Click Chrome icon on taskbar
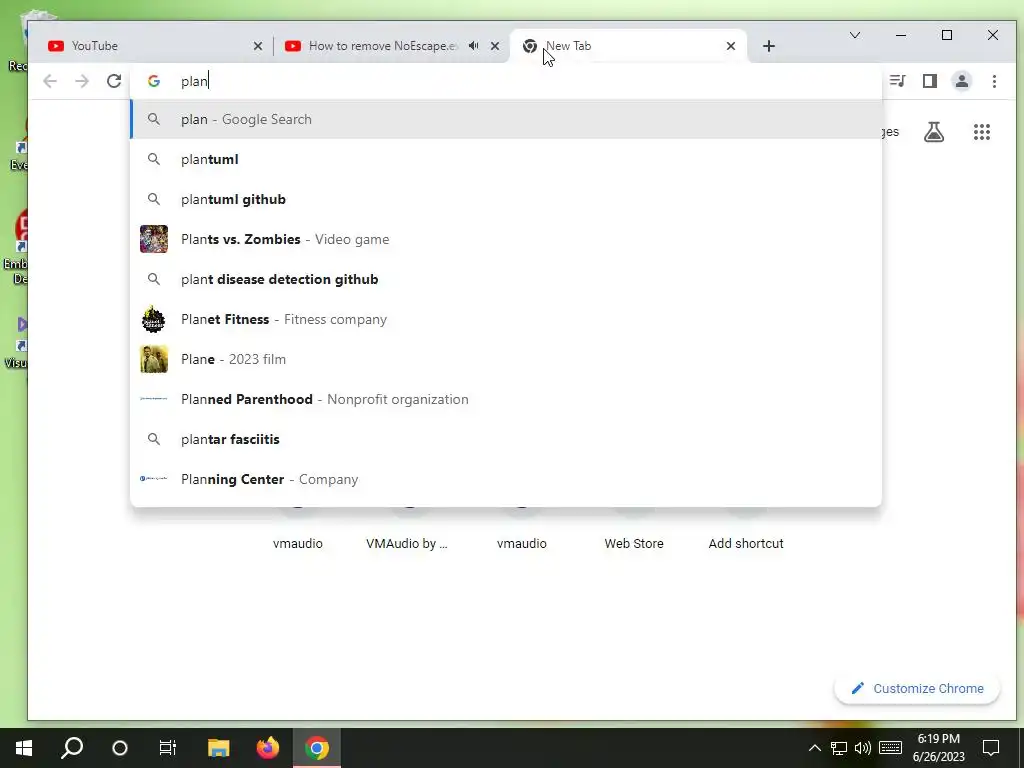 tap(317, 748)
